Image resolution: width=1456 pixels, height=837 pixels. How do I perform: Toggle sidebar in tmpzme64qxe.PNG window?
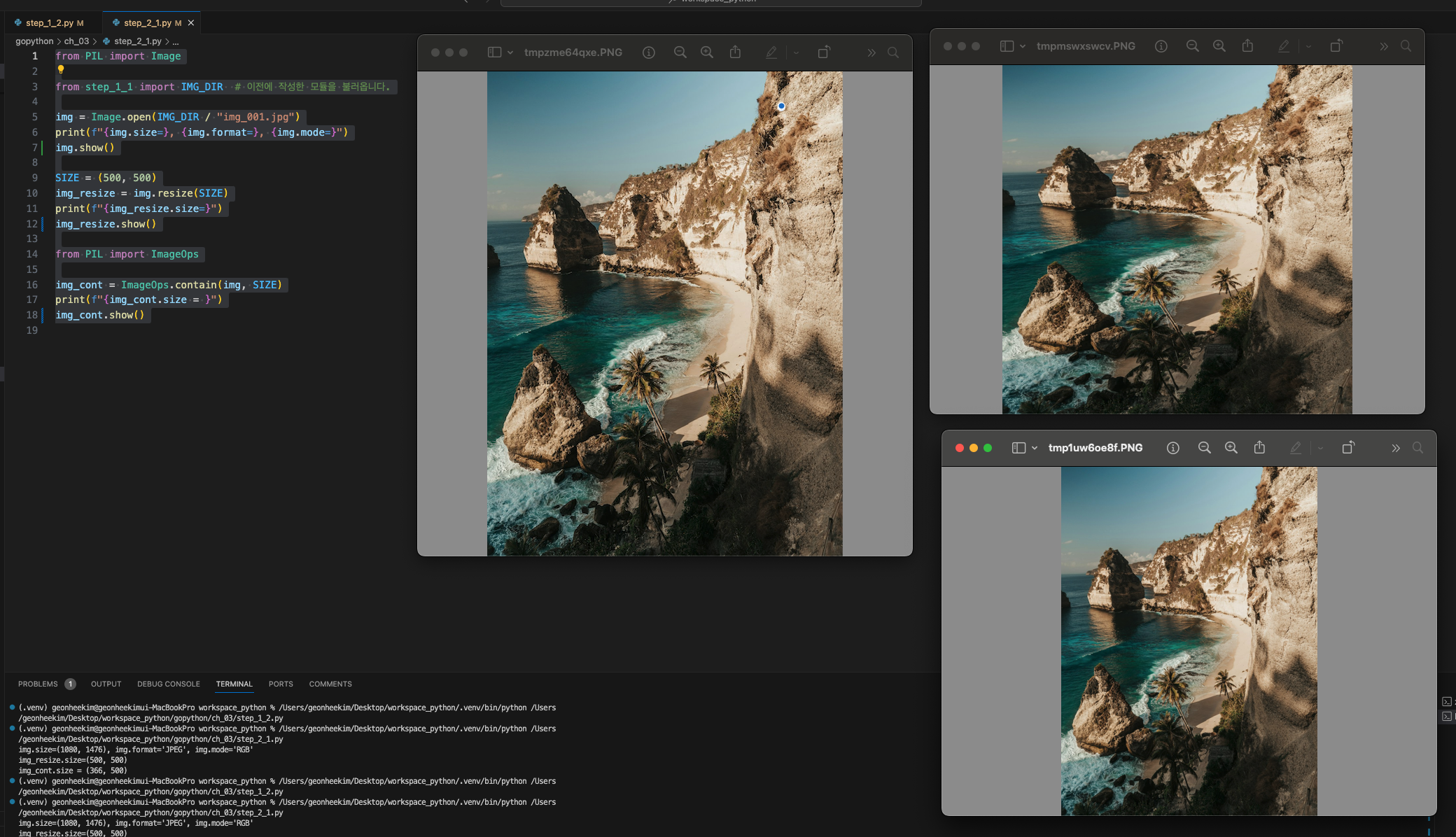[494, 52]
